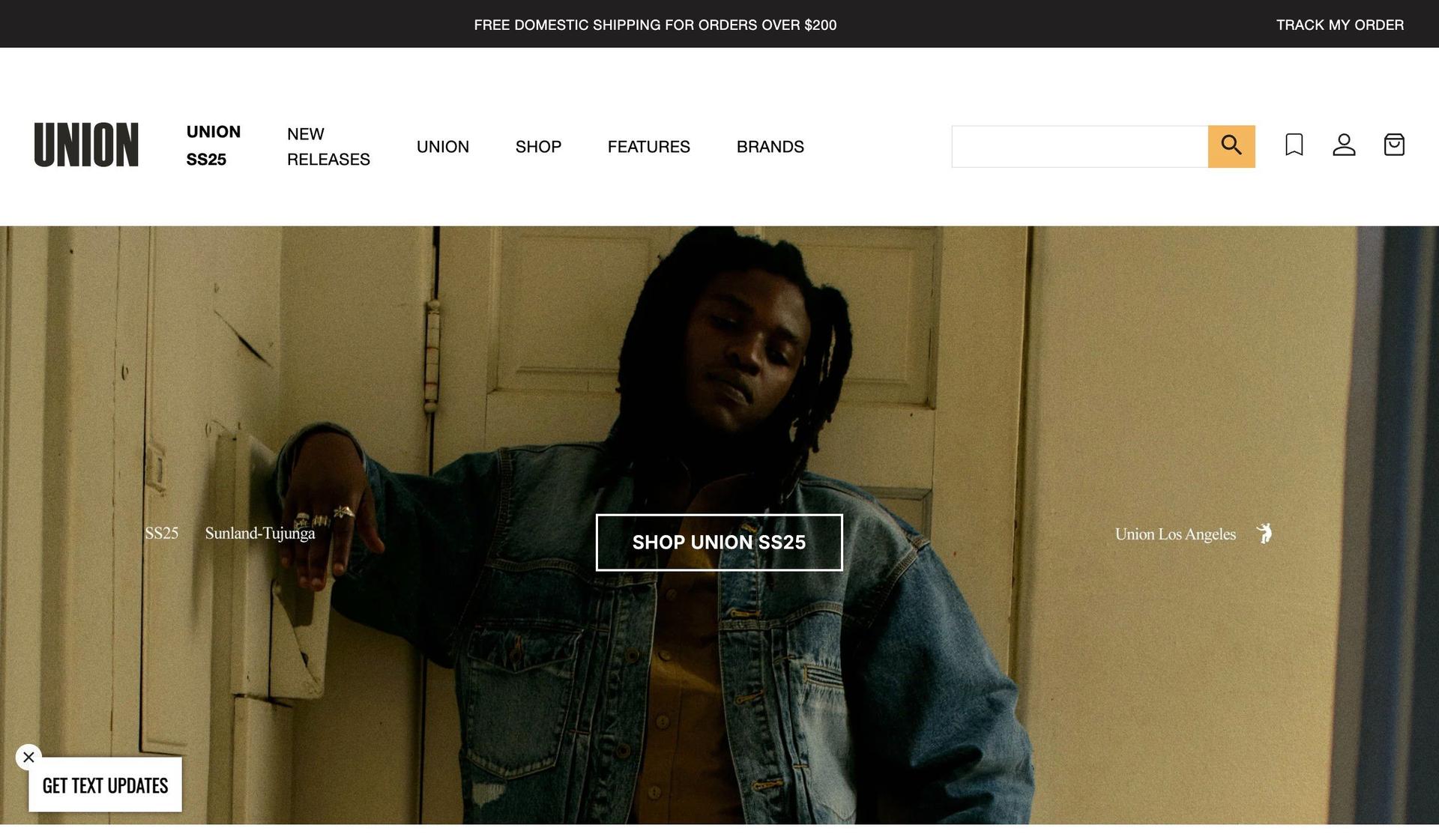This screenshot has height=840, width=1439.
Task: Click the Union Los Angeles text
Action: (1175, 534)
